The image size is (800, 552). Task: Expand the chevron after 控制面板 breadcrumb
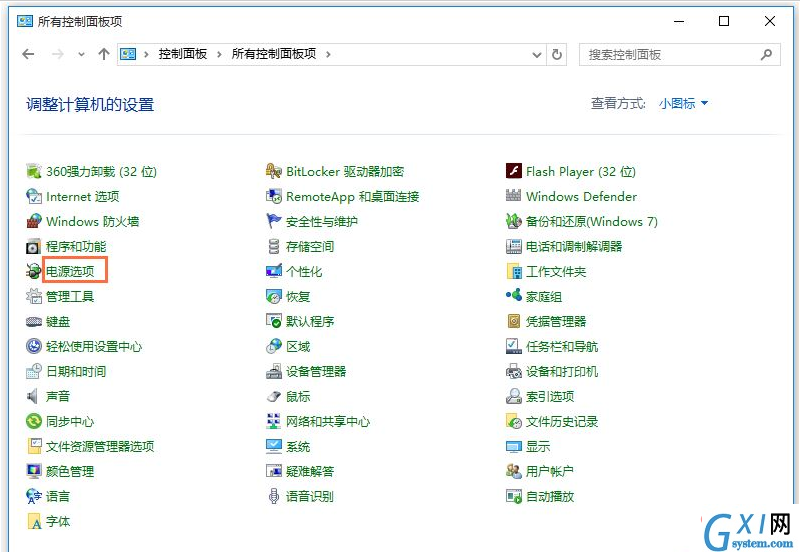pos(219,54)
